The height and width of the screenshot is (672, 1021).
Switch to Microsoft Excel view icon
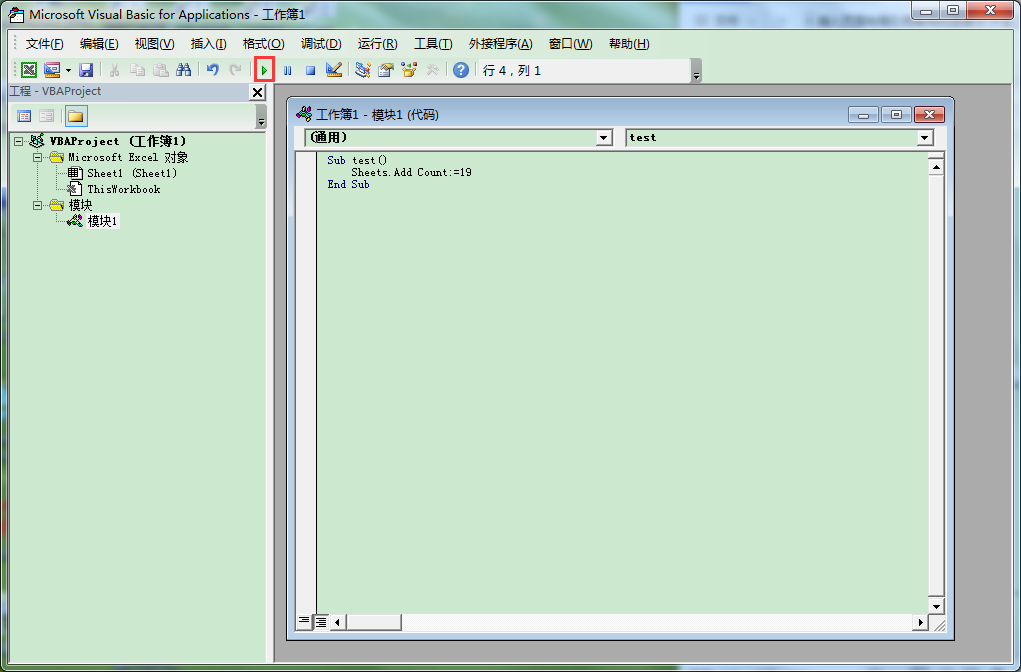click(x=29, y=70)
